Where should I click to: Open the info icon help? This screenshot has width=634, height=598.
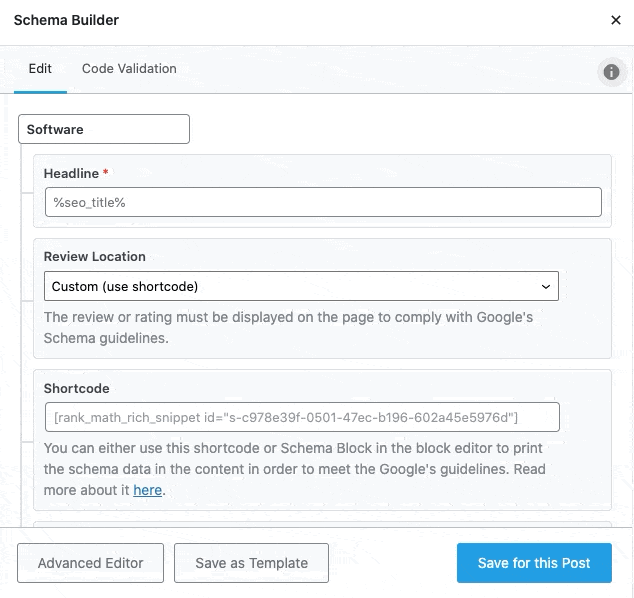(x=611, y=72)
